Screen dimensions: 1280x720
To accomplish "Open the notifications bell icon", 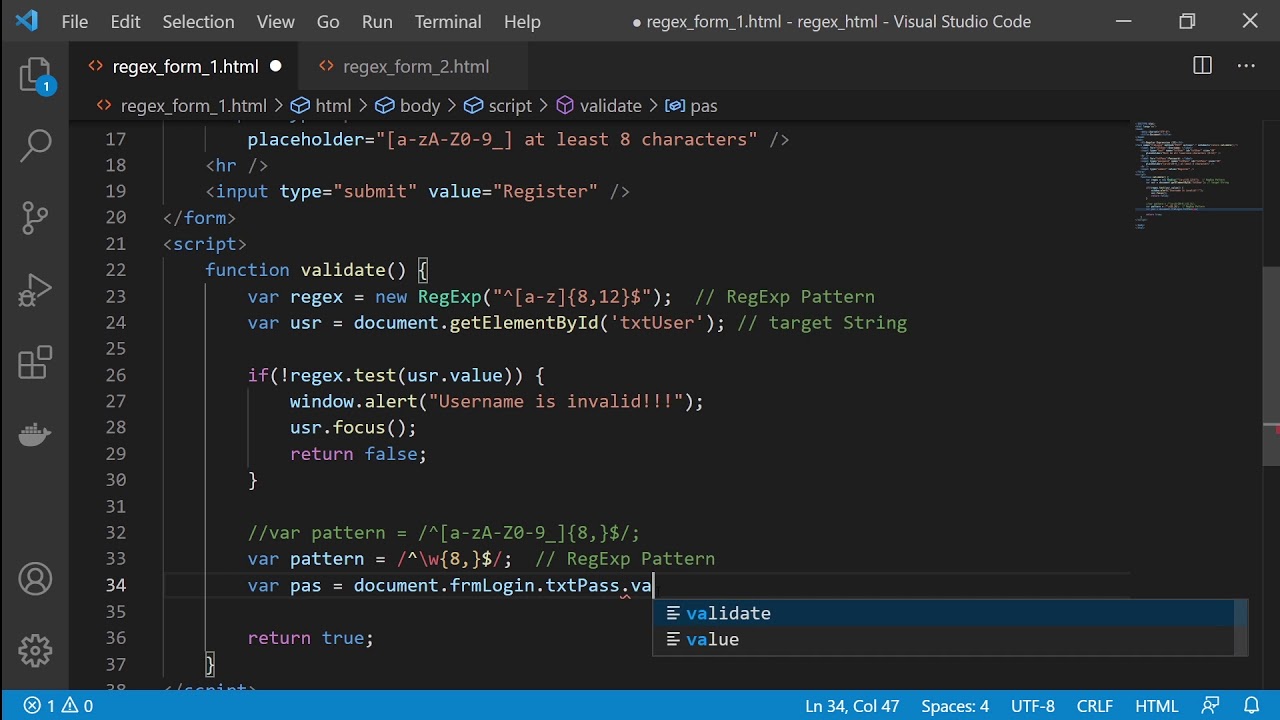I will (x=1251, y=706).
